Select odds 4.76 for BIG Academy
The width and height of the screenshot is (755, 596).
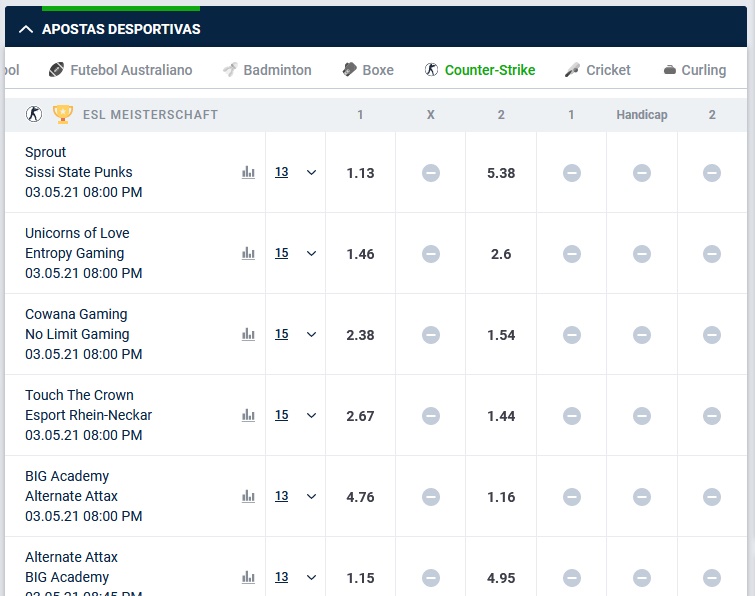(360, 496)
